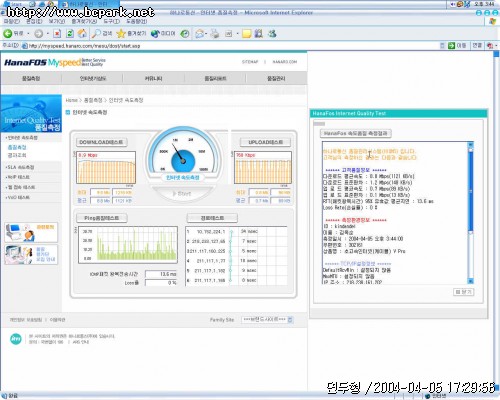Open the 도구(T) menu

click(x=111, y=21)
